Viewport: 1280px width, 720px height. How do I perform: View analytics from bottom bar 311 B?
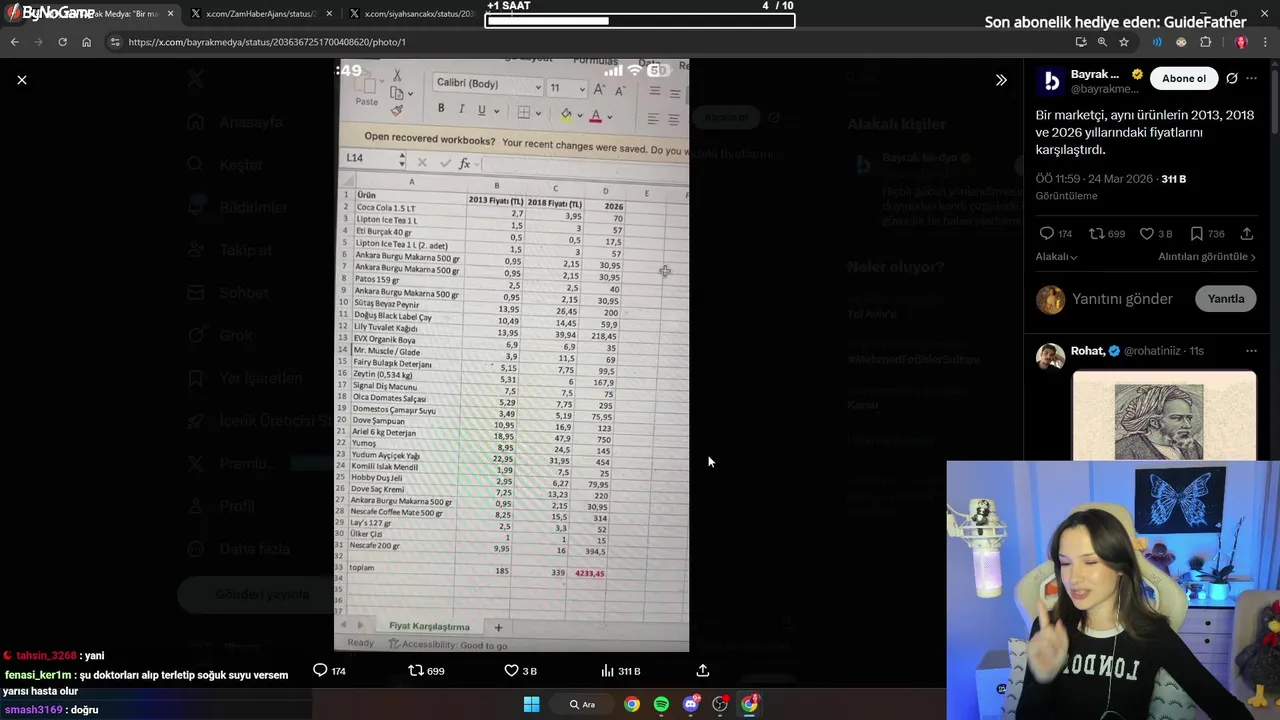[620, 671]
